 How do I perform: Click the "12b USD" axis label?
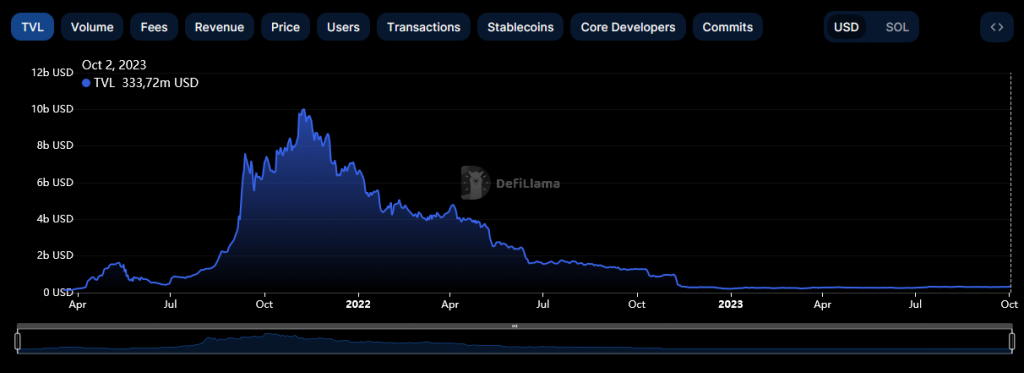(x=52, y=72)
